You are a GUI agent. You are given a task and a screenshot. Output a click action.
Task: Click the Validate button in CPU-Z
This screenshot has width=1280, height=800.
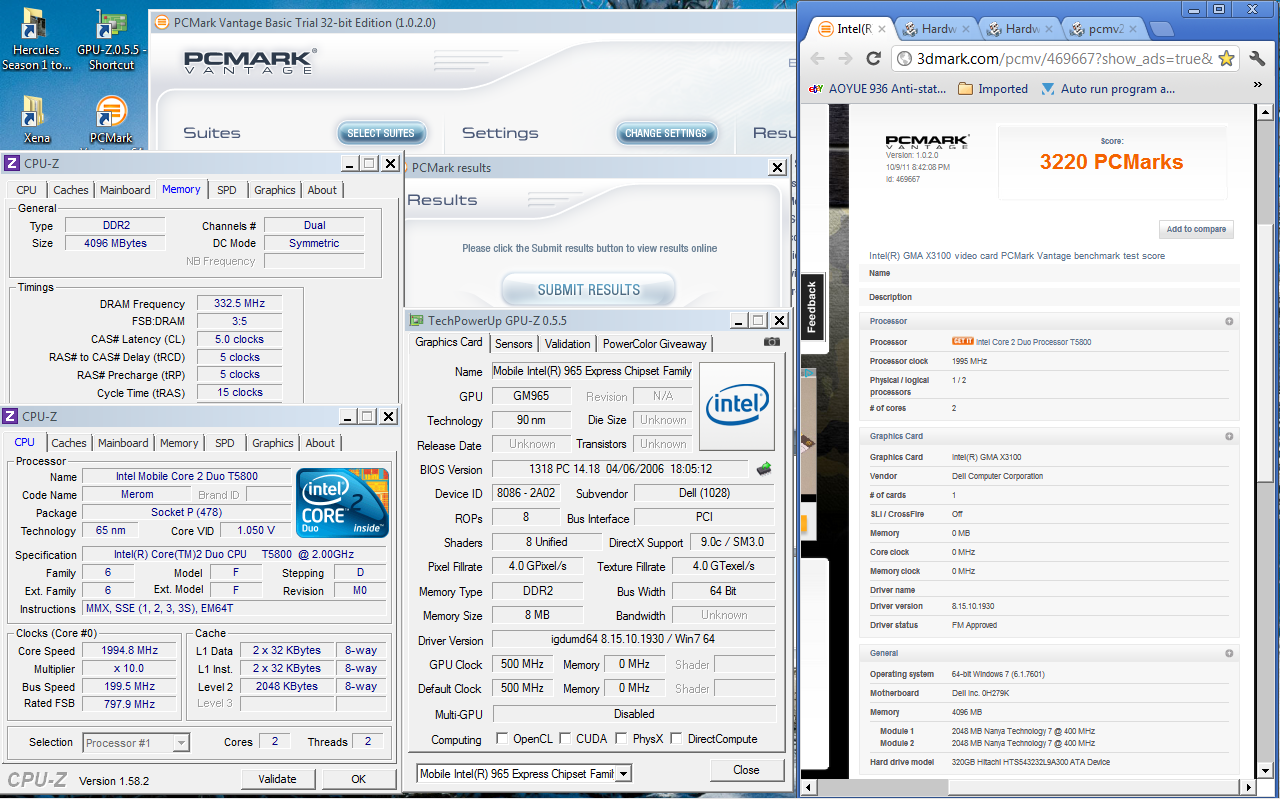277,779
